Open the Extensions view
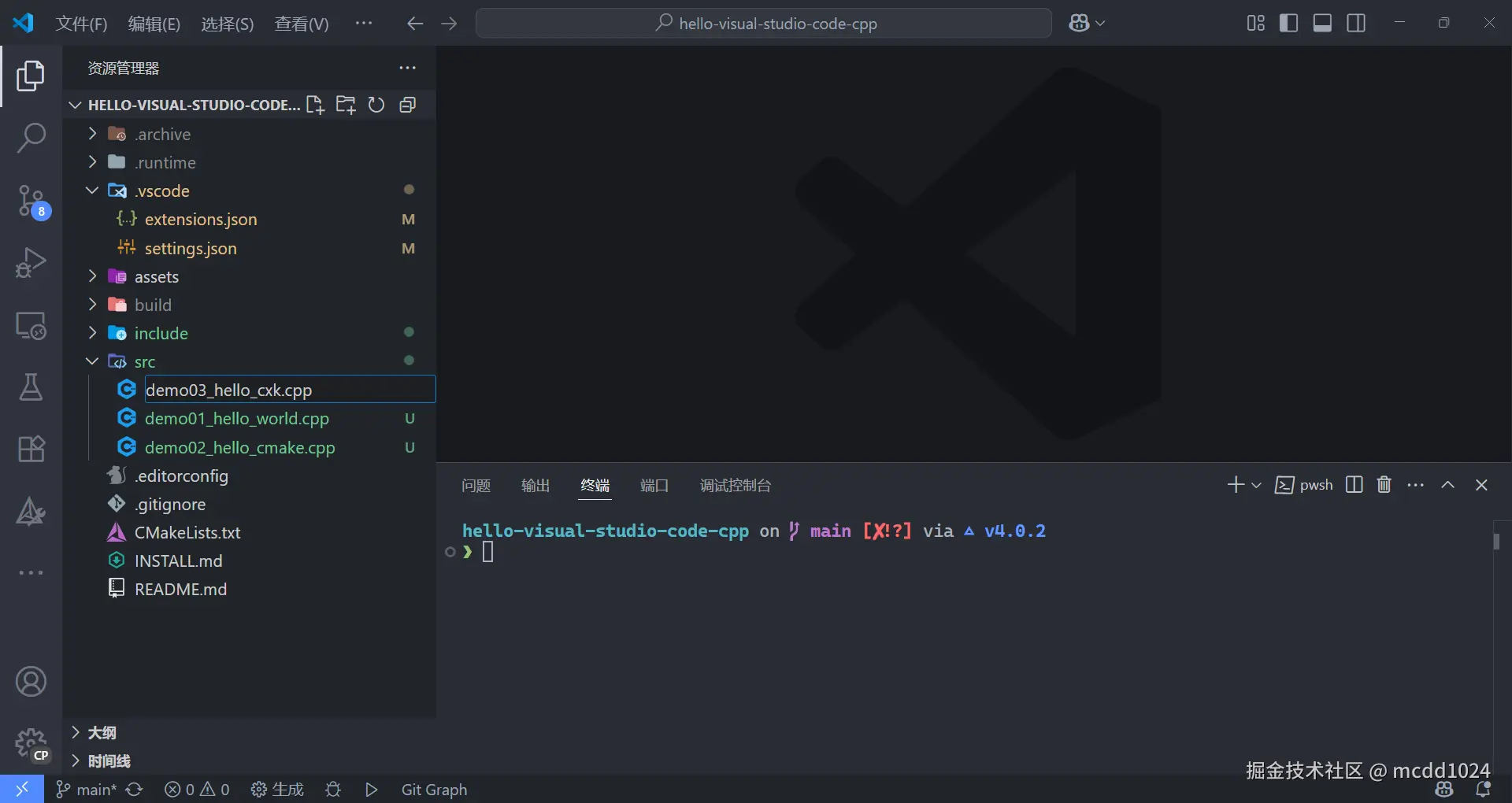Screen dimensions: 1512x803 click(x=31, y=449)
